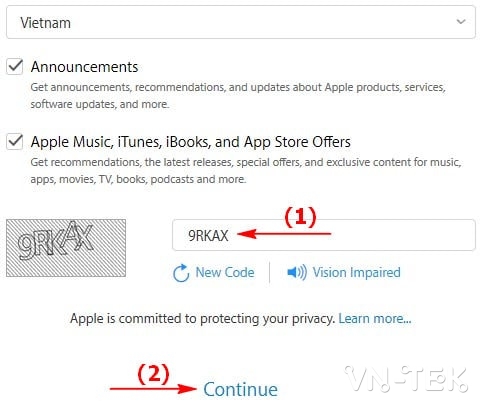Click the New Code refresh icon
This screenshot has height=404, width=480.
click(x=181, y=273)
